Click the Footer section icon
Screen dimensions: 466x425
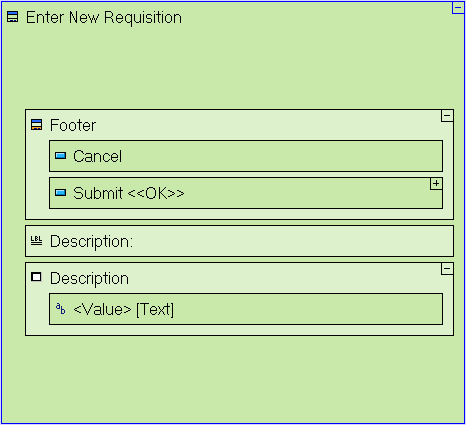[x=37, y=125]
